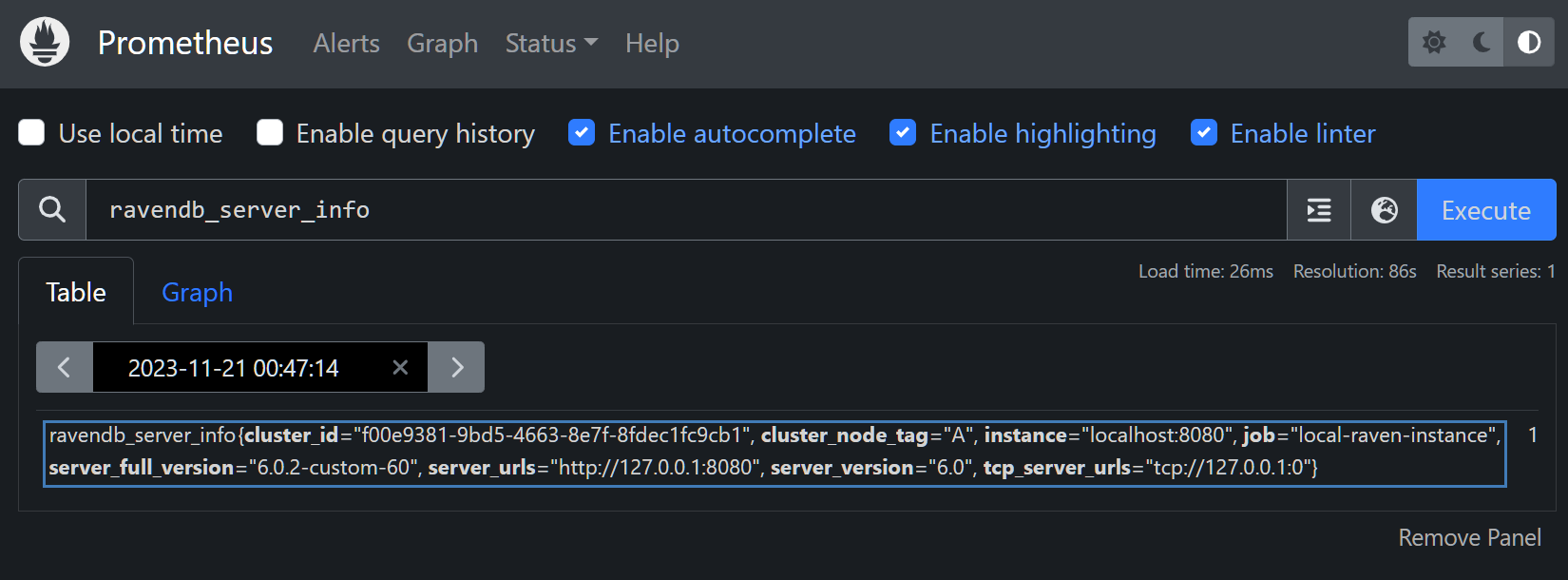The image size is (1568, 580).
Task: Open the Graph nav link
Action: (x=443, y=44)
